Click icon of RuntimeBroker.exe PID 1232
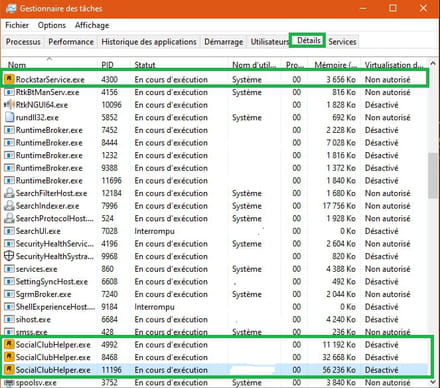 [x=9, y=156]
